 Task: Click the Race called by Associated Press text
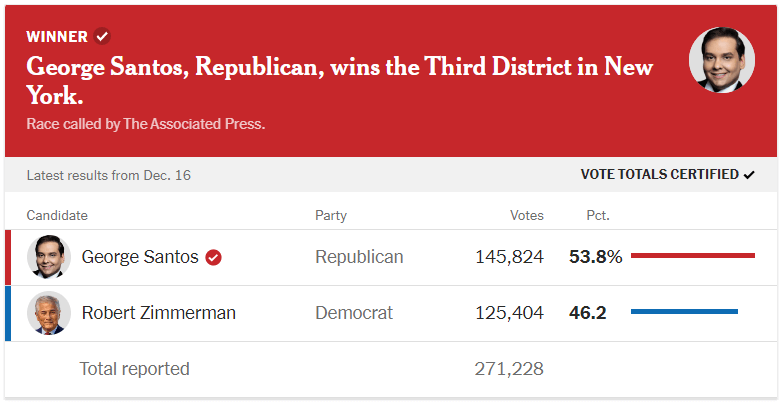(146, 125)
